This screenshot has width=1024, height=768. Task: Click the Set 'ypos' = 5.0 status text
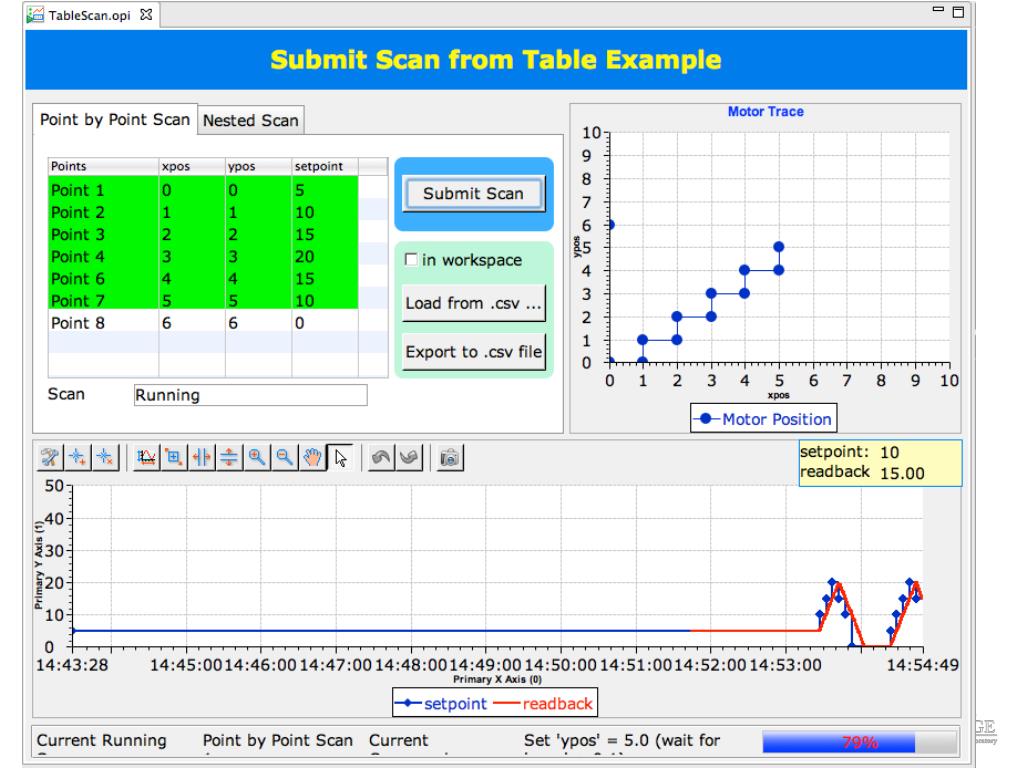click(622, 740)
